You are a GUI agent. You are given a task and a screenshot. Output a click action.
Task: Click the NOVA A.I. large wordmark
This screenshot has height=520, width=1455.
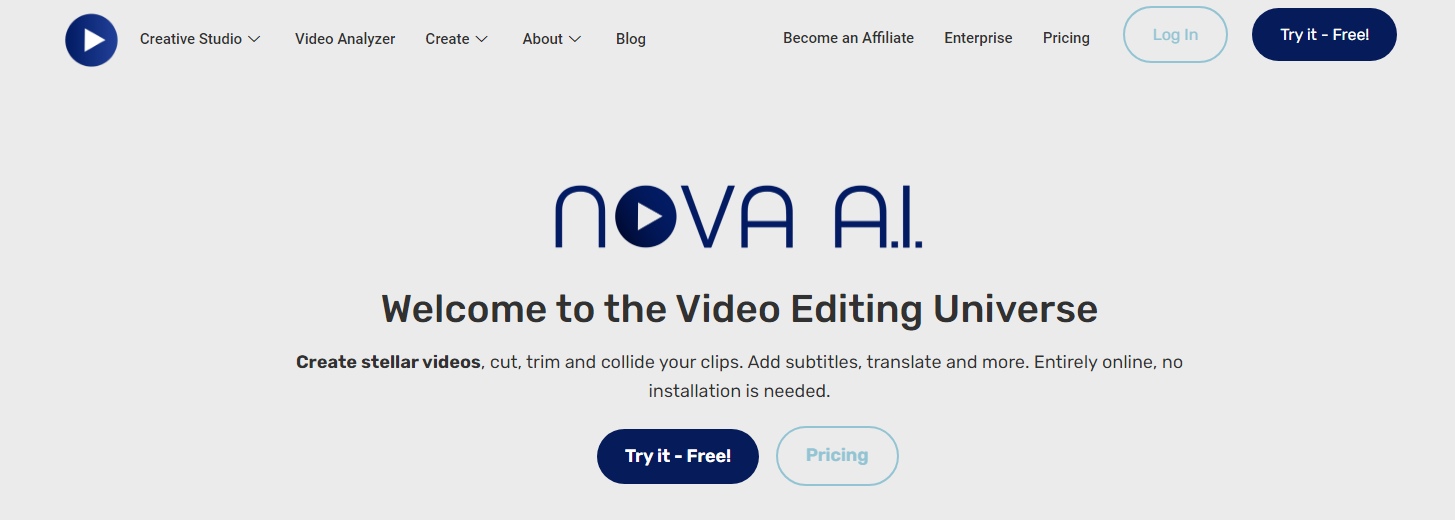(739, 216)
